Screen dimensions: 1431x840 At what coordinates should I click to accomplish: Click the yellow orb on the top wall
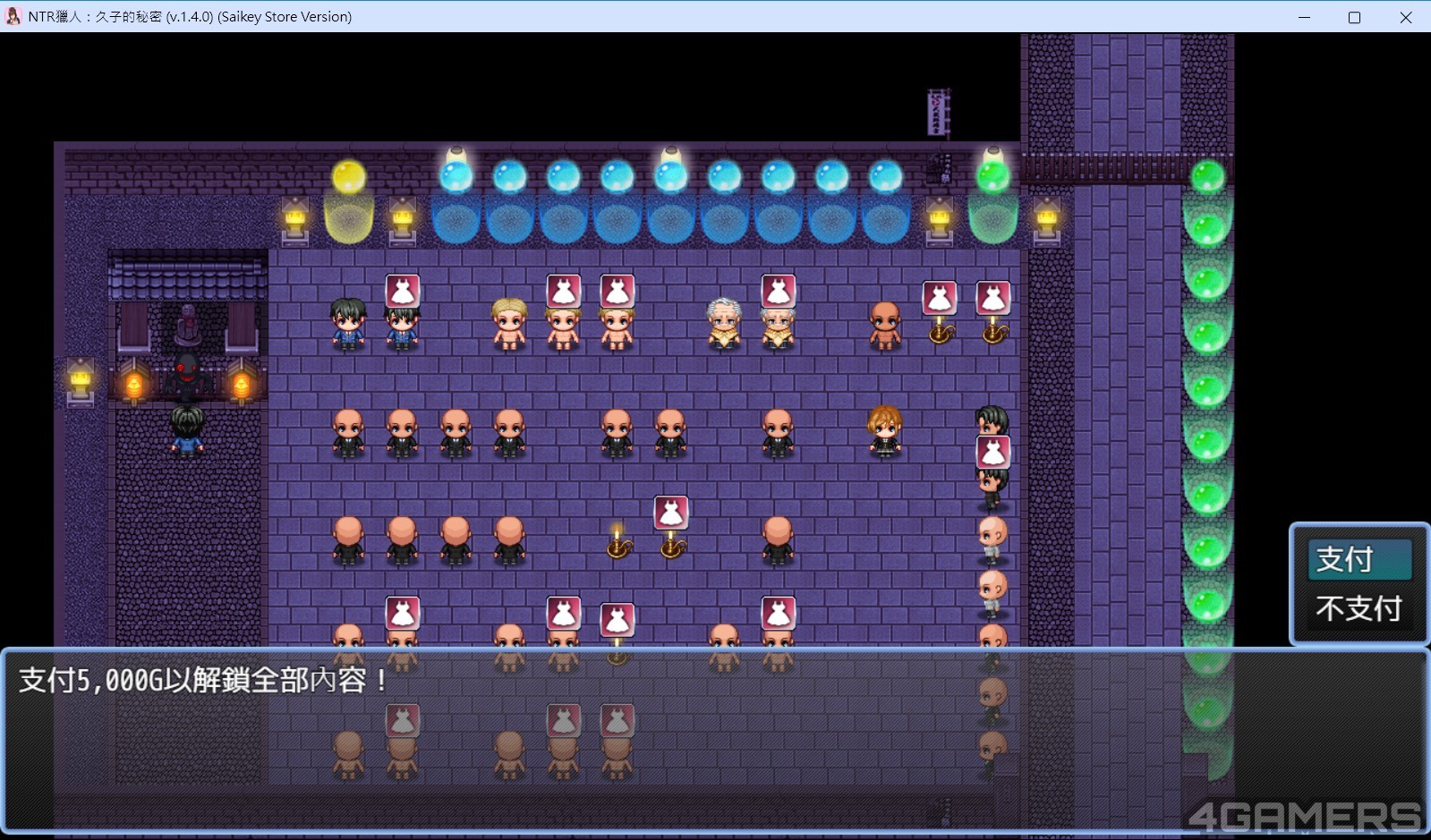(349, 177)
